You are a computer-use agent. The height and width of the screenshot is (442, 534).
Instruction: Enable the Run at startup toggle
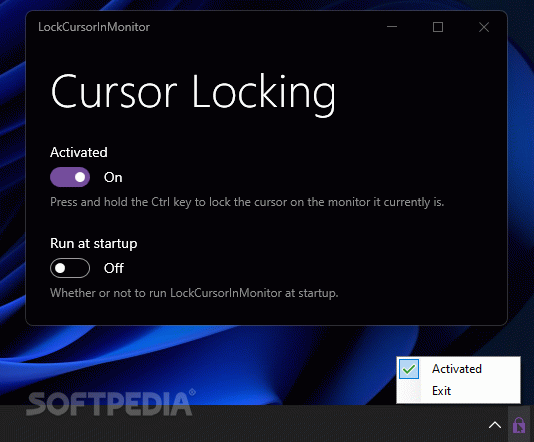tap(70, 268)
